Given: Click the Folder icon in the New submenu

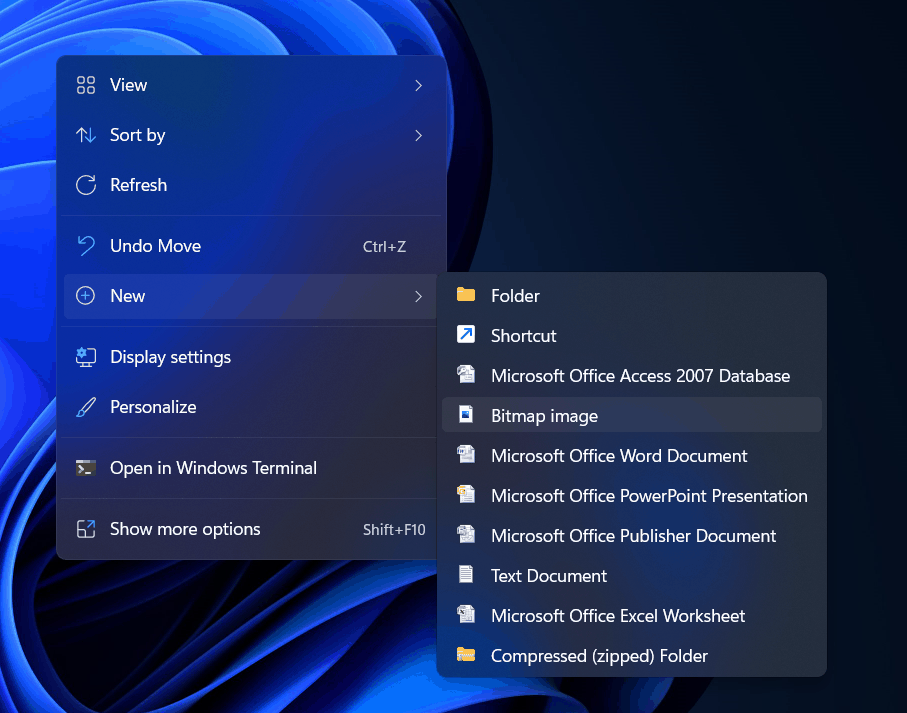Looking at the screenshot, I should pyautogui.click(x=466, y=295).
